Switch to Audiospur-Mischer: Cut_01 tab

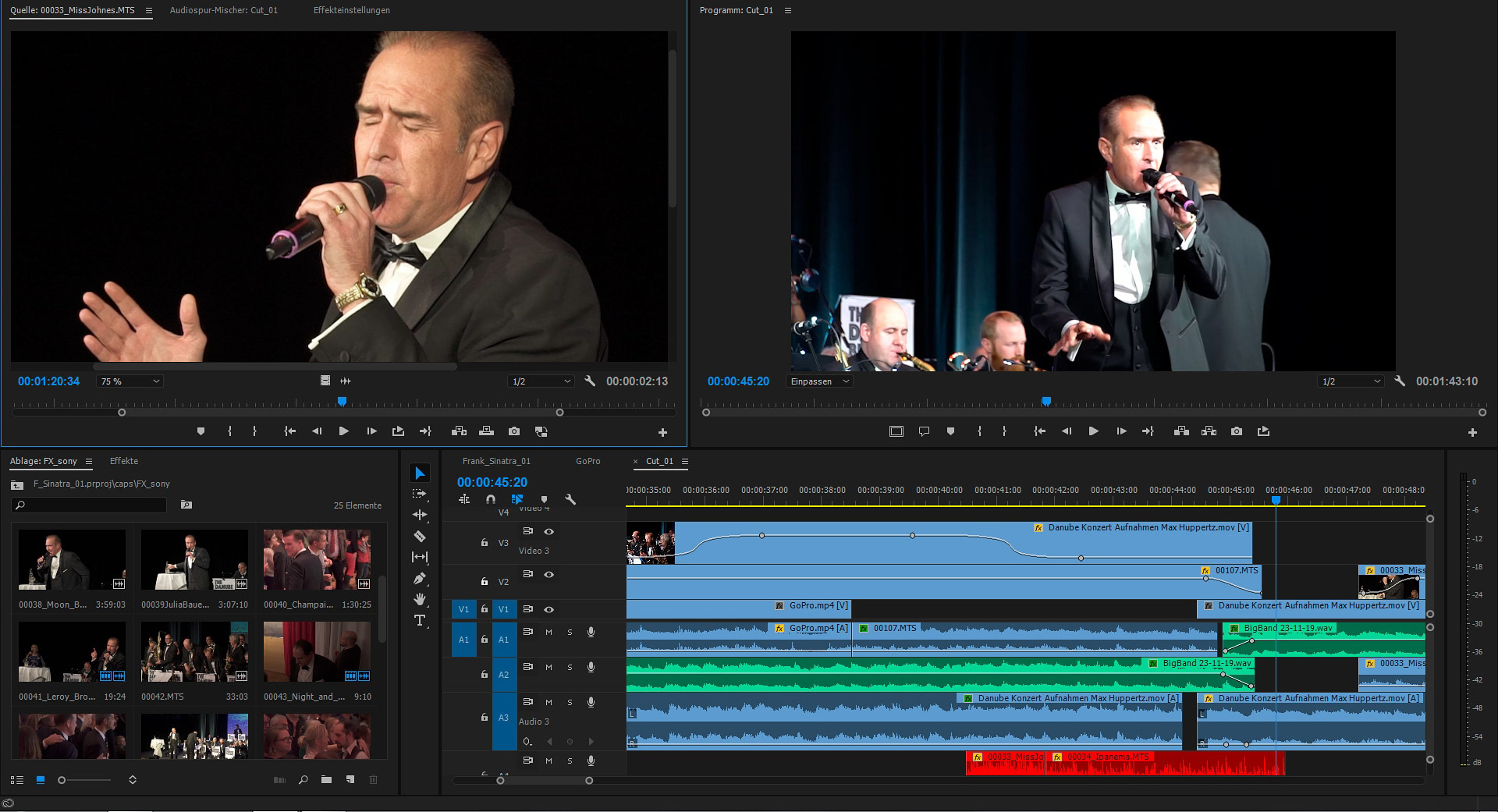[x=224, y=11]
